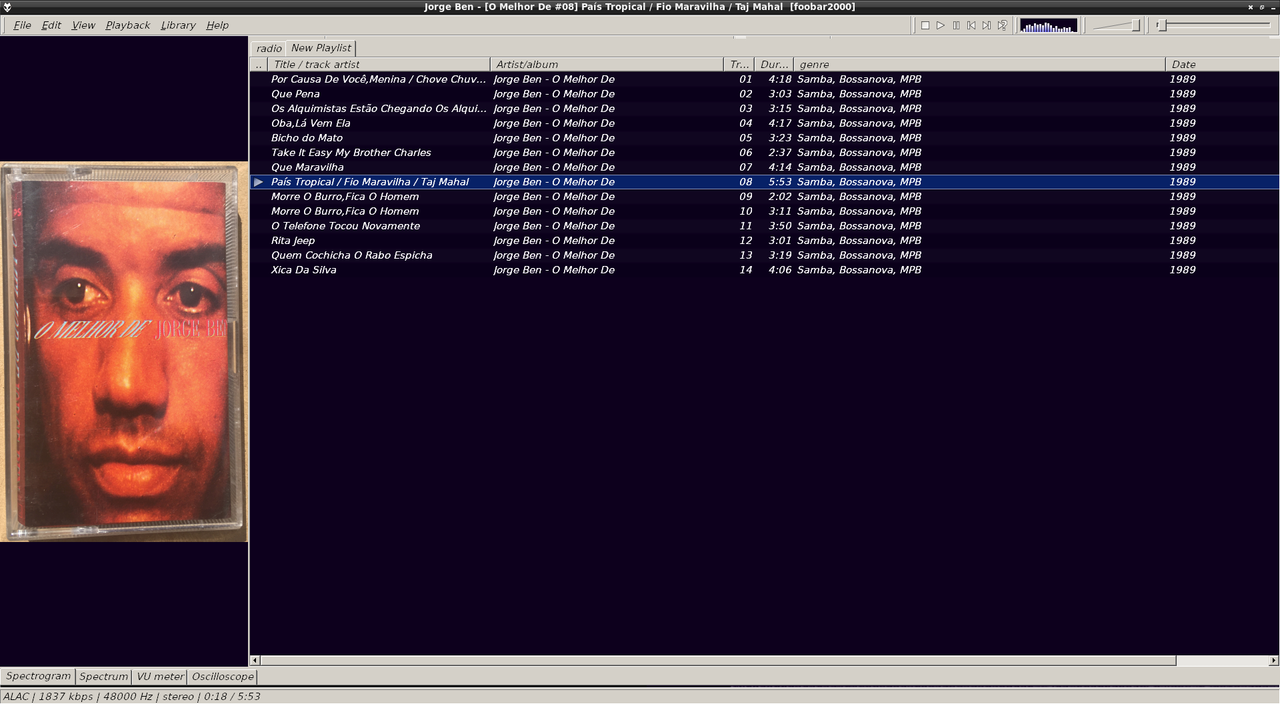Select track Os Alquimistas Estão Chegando

click(765, 108)
